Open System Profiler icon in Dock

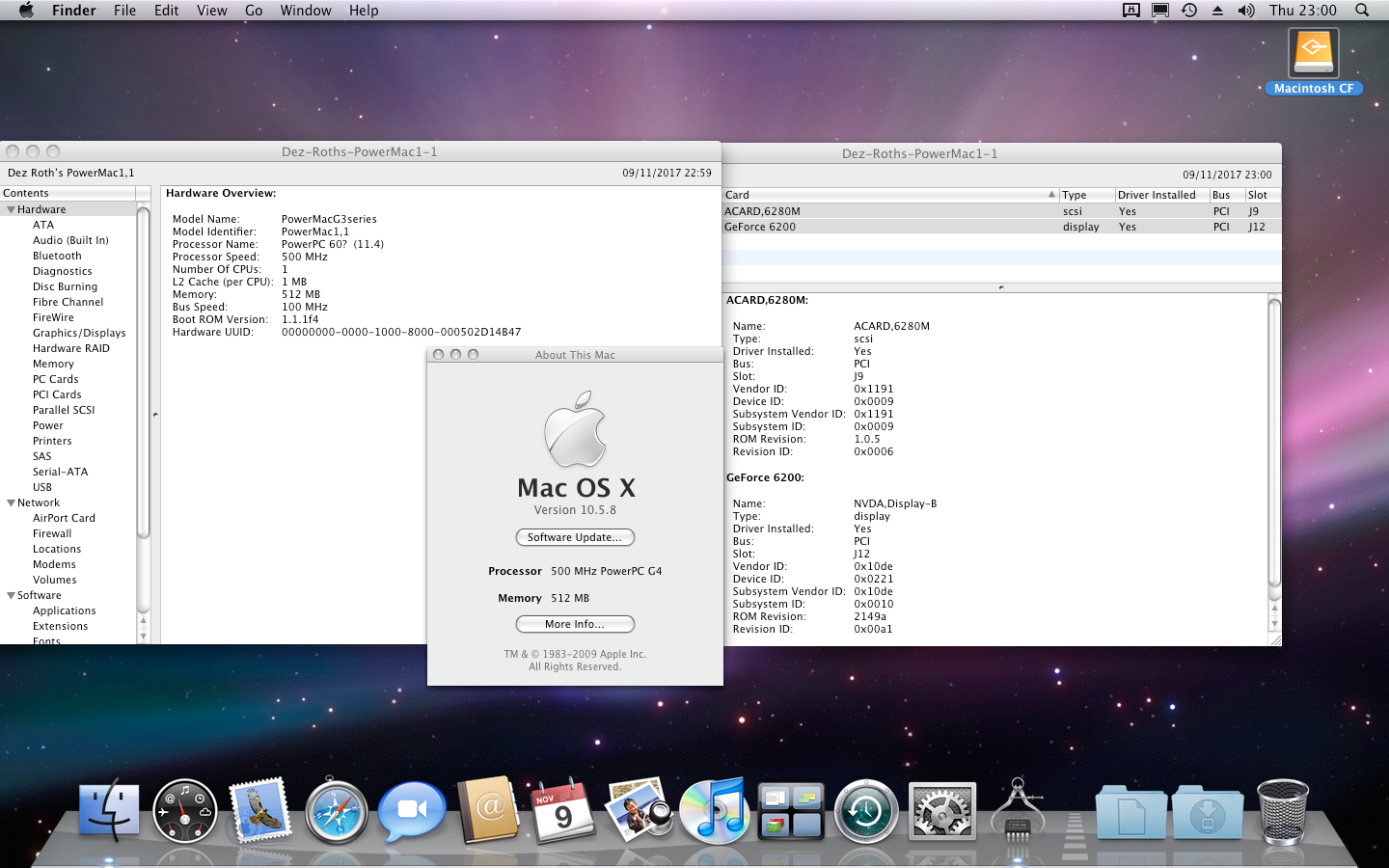coord(1017,810)
